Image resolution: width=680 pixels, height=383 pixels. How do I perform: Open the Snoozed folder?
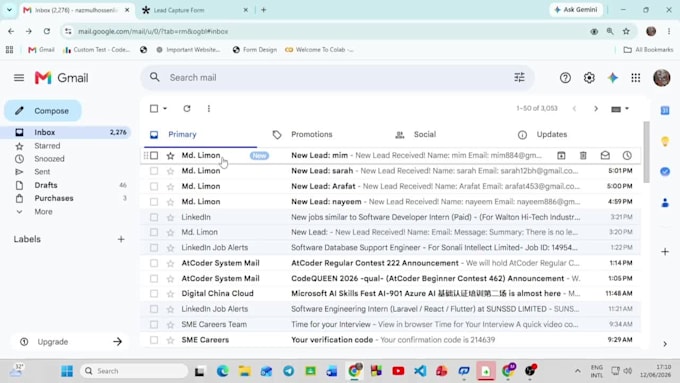coord(49,159)
